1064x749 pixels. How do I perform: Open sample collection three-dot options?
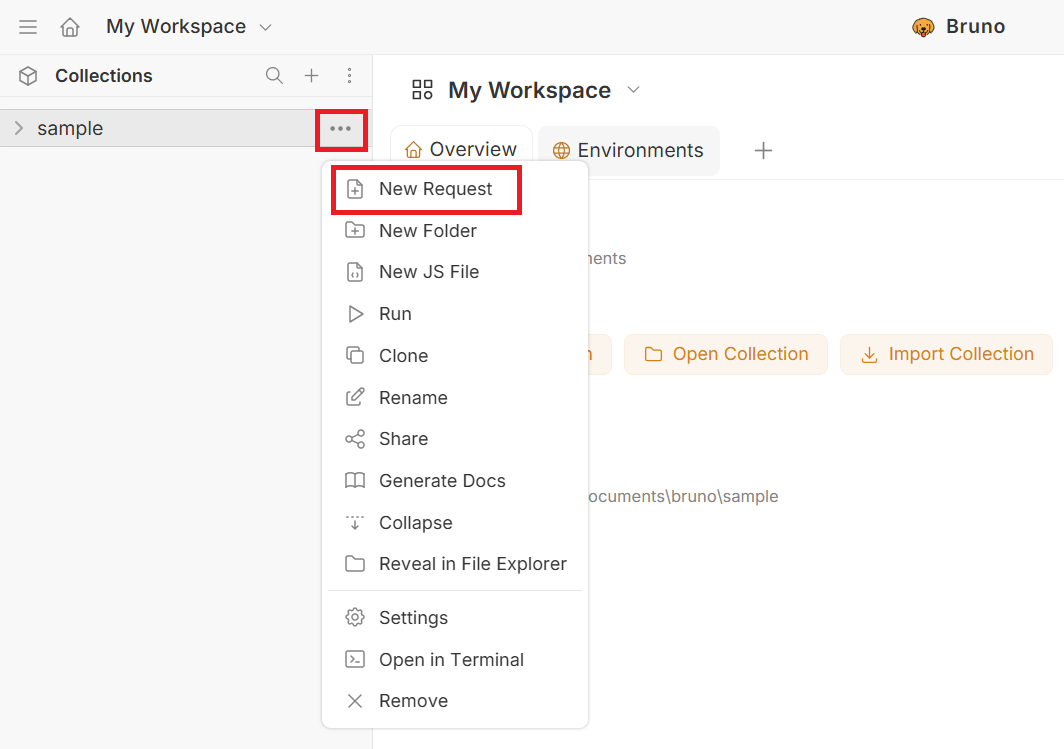(x=341, y=129)
